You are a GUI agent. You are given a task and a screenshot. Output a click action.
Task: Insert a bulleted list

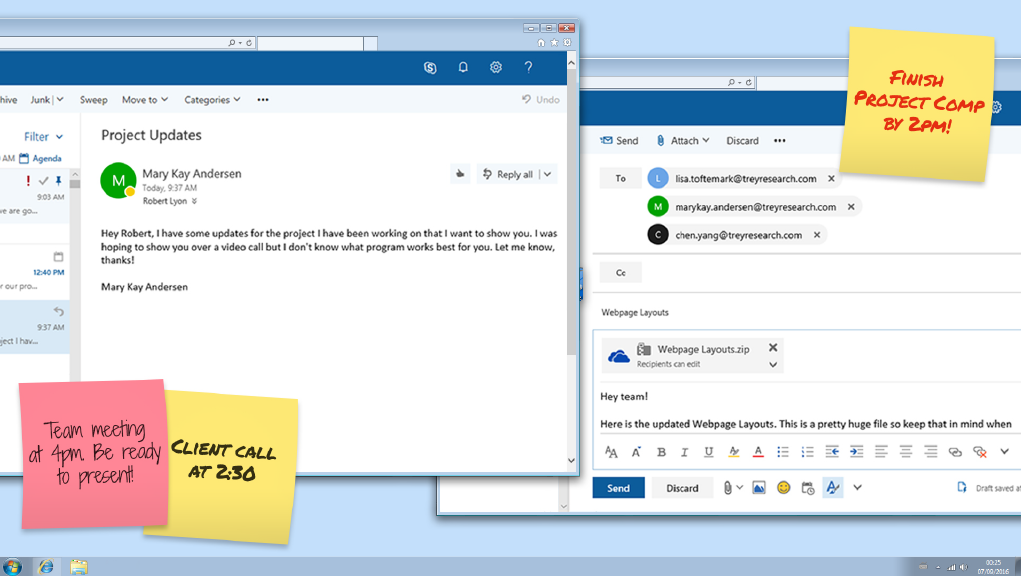(x=783, y=452)
